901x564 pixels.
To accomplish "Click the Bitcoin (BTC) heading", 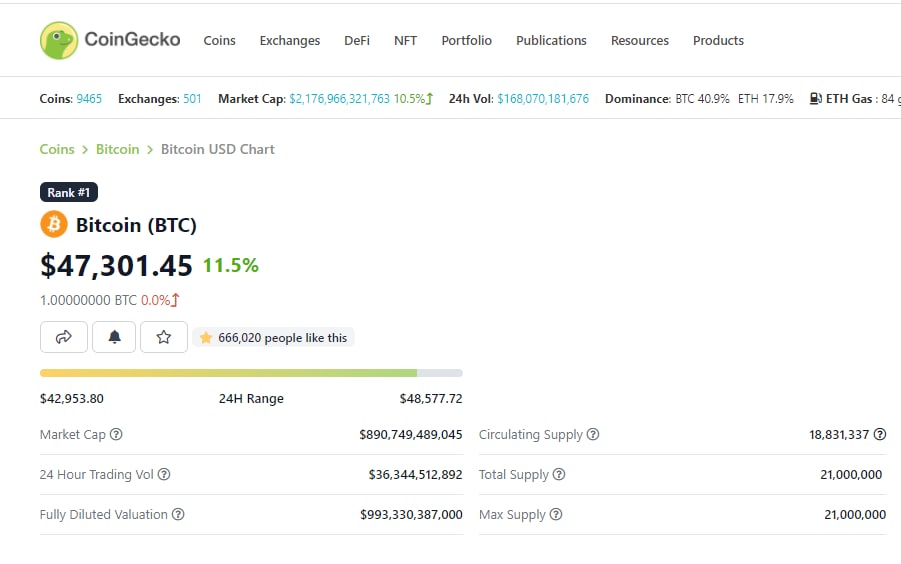I will pos(136,225).
